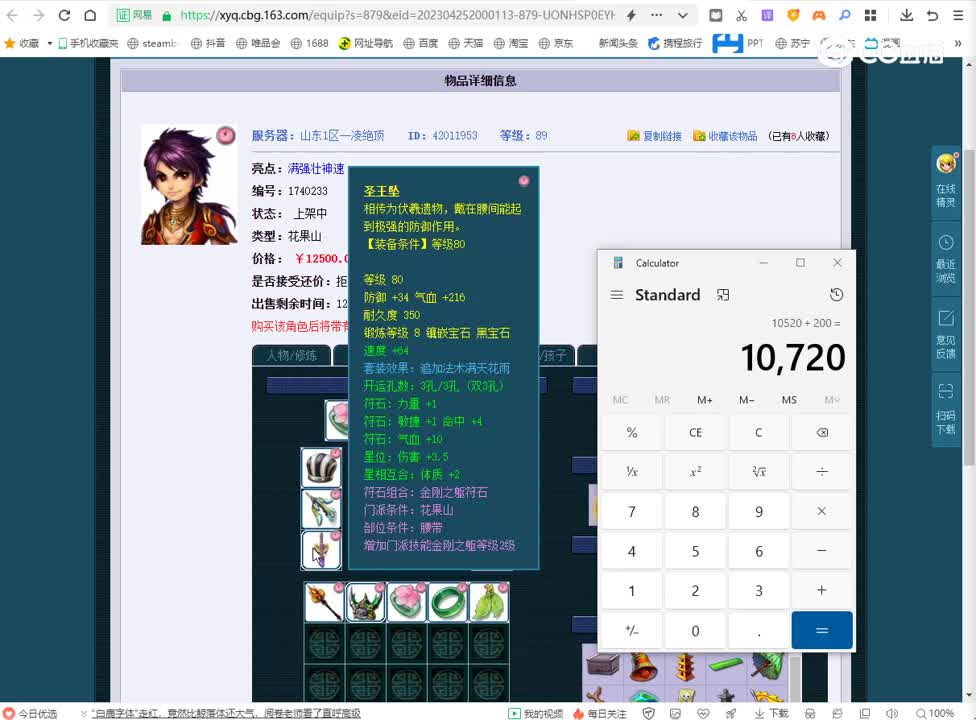Screen dimensions: 976x720
Task: Click the plus/minus sign toggle in Calculator
Action: coord(632,630)
